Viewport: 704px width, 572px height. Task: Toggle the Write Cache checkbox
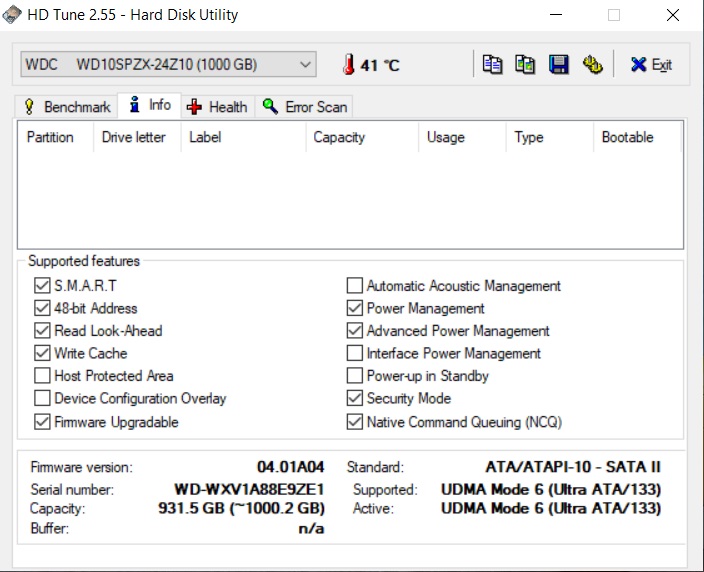(x=42, y=353)
